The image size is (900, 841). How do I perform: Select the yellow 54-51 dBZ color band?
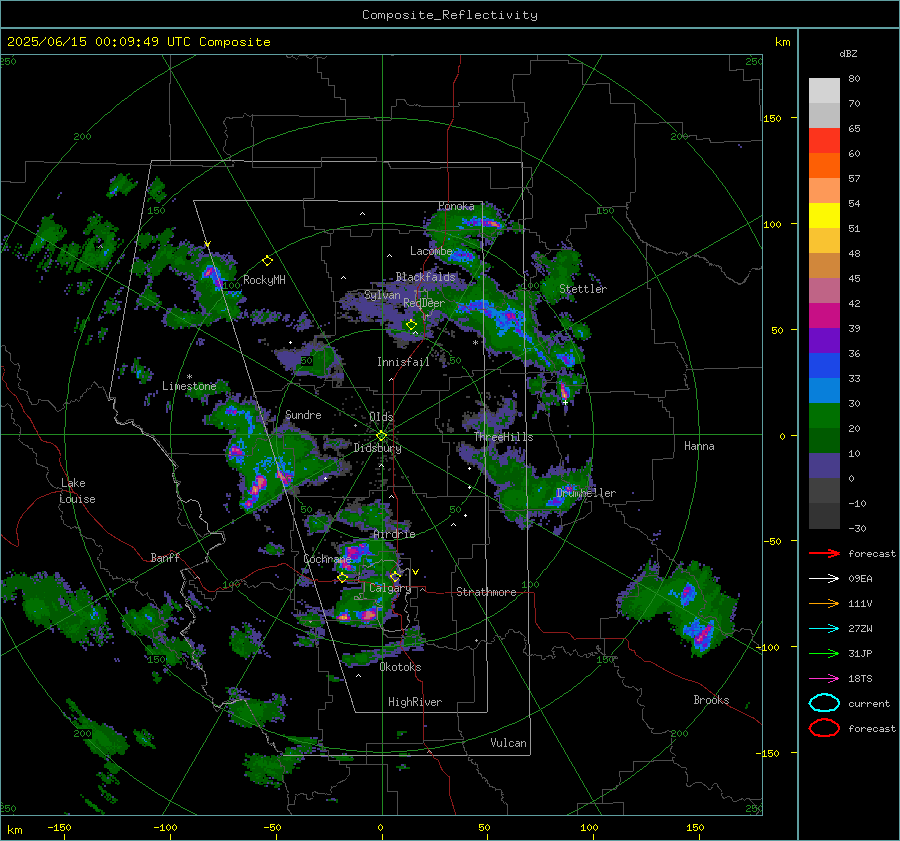824,216
